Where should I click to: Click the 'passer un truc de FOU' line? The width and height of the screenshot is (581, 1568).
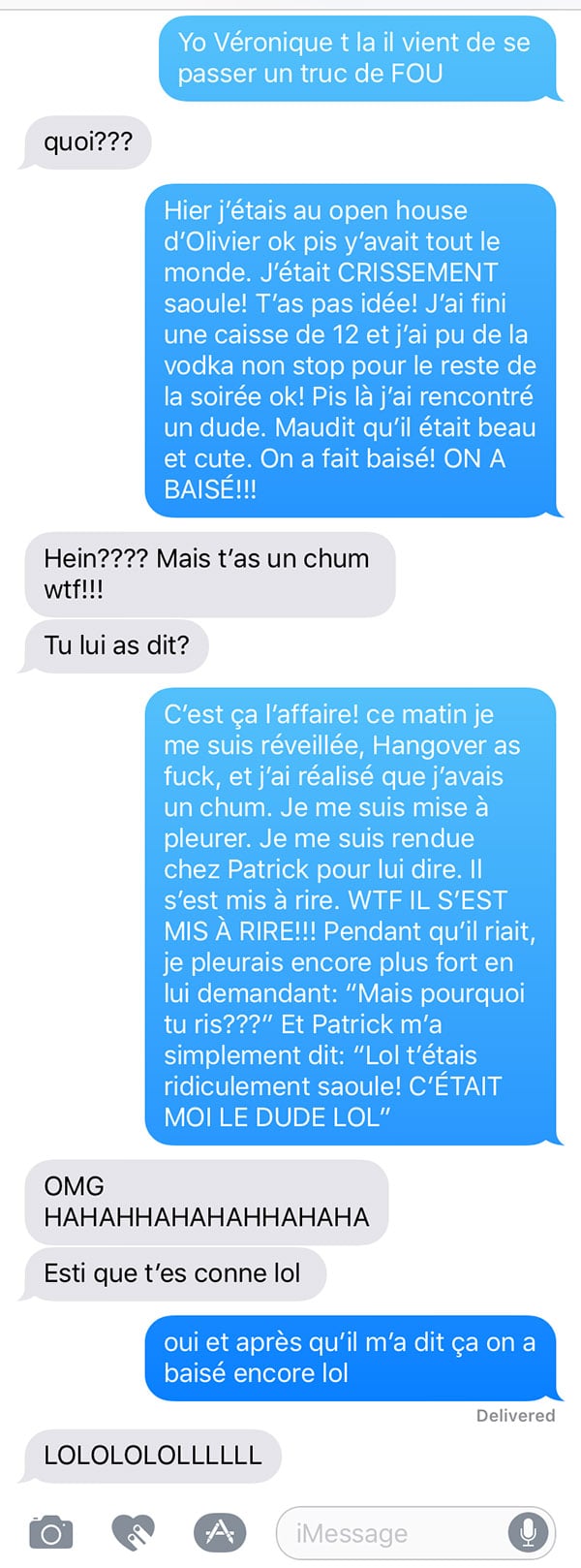coord(310,74)
